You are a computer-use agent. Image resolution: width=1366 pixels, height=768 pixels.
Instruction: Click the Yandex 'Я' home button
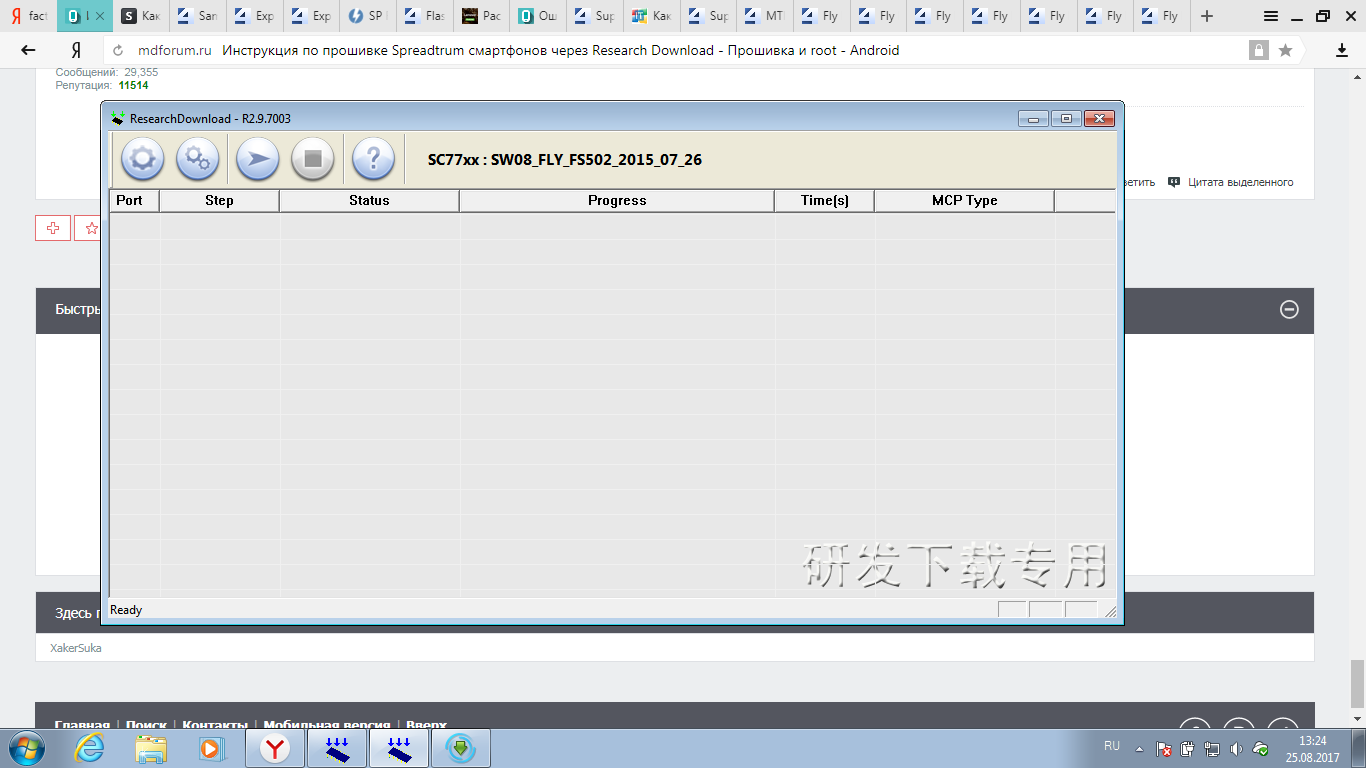(76, 50)
